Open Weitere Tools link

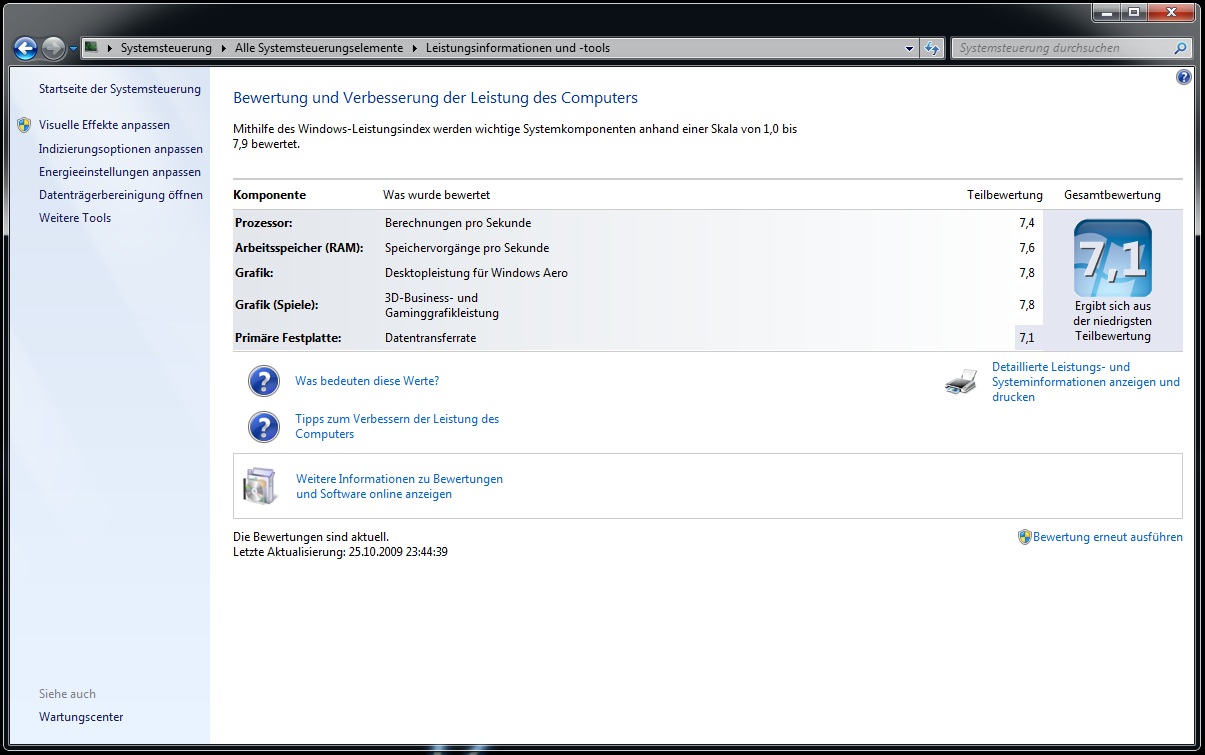pos(75,218)
